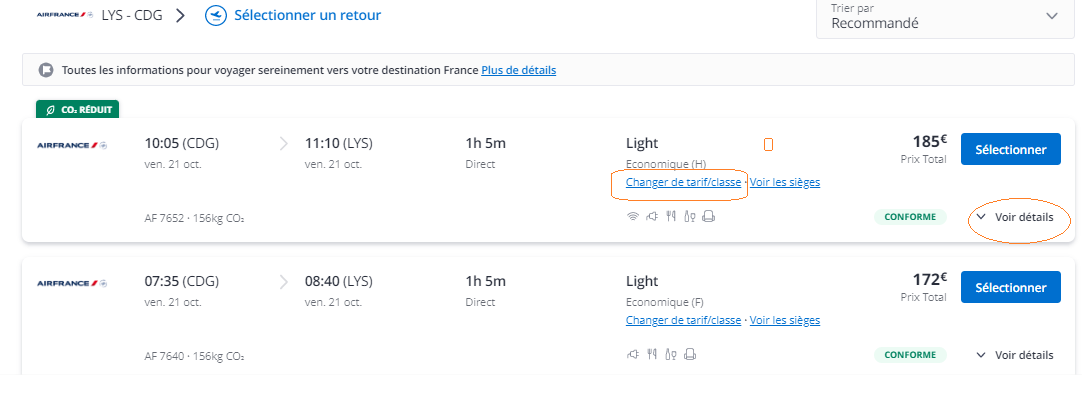The height and width of the screenshot is (400, 1082).
Task: Click Changer de tarif/classe for 10:05 flight
Action: coord(683,182)
